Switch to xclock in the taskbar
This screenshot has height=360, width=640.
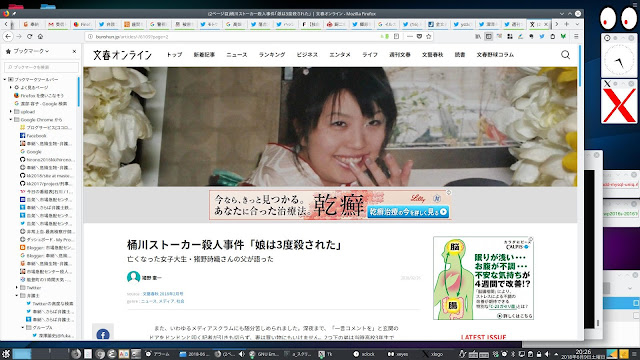click(364, 354)
